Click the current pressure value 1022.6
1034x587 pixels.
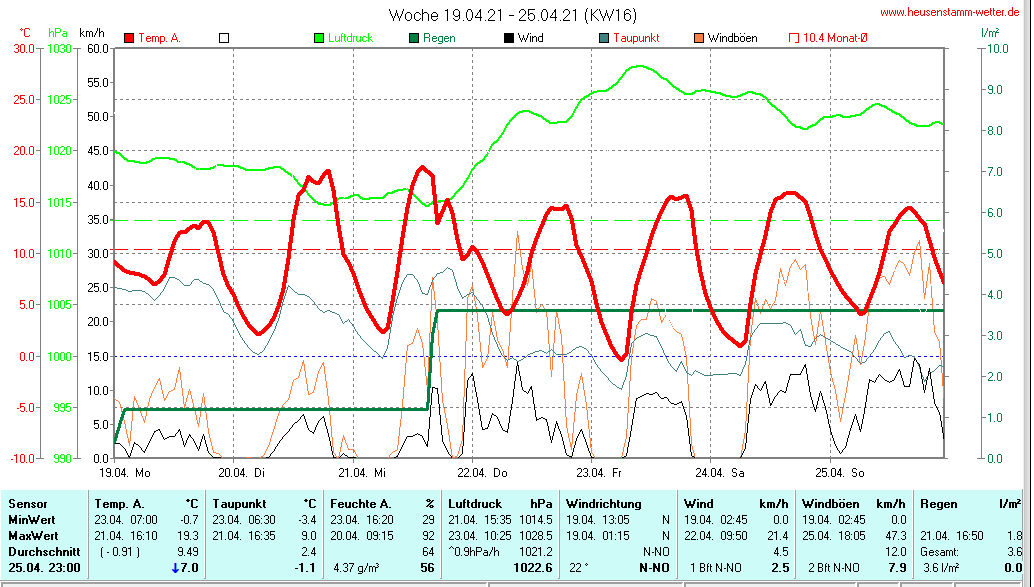(533, 568)
